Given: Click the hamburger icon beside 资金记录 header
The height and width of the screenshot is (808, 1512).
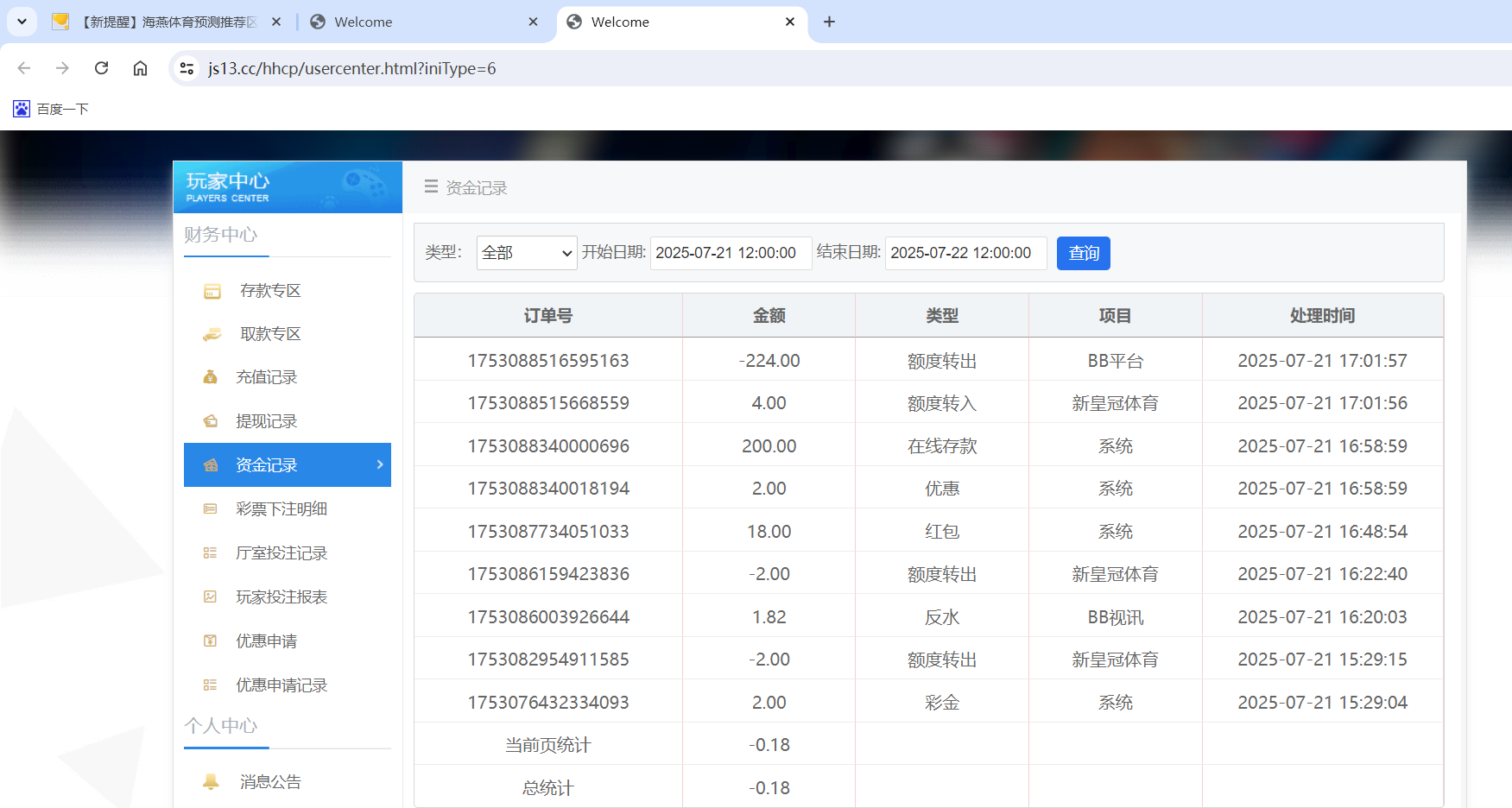Looking at the screenshot, I should click(x=431, y=186).
